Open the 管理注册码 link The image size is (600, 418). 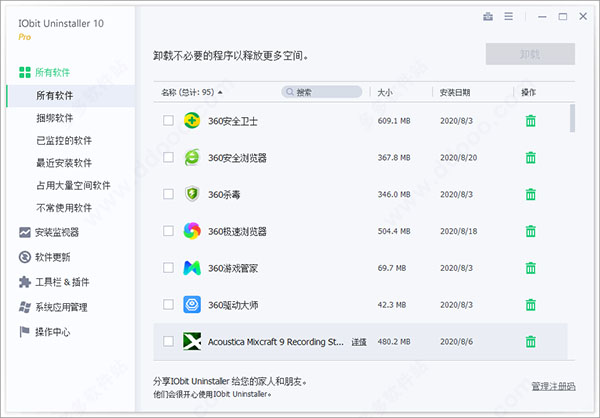pyautogui.click(x=553, y=386)
